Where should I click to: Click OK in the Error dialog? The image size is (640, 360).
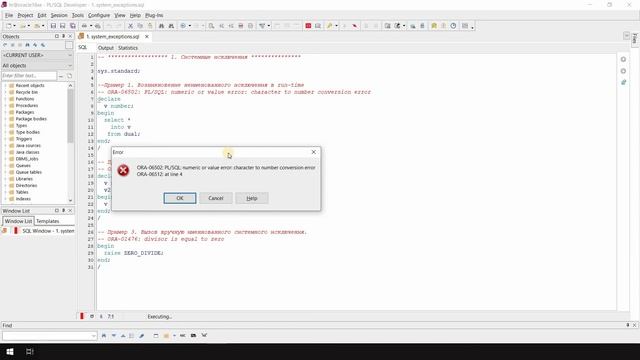pyautogui.click(x=180, y=198)
